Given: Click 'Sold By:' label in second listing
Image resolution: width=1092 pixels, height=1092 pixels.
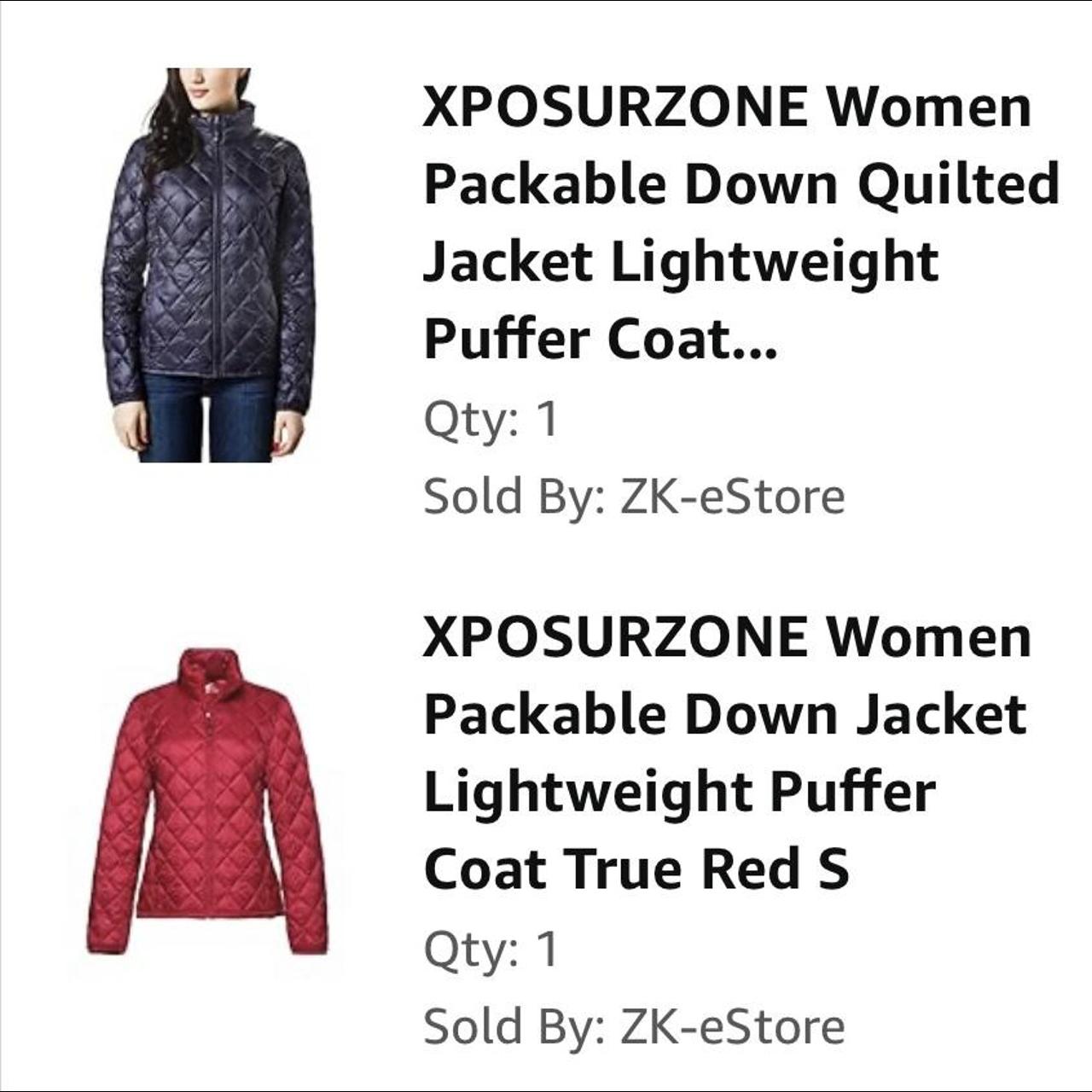Looking at the screenshot, I should [x=514, y=1026].
